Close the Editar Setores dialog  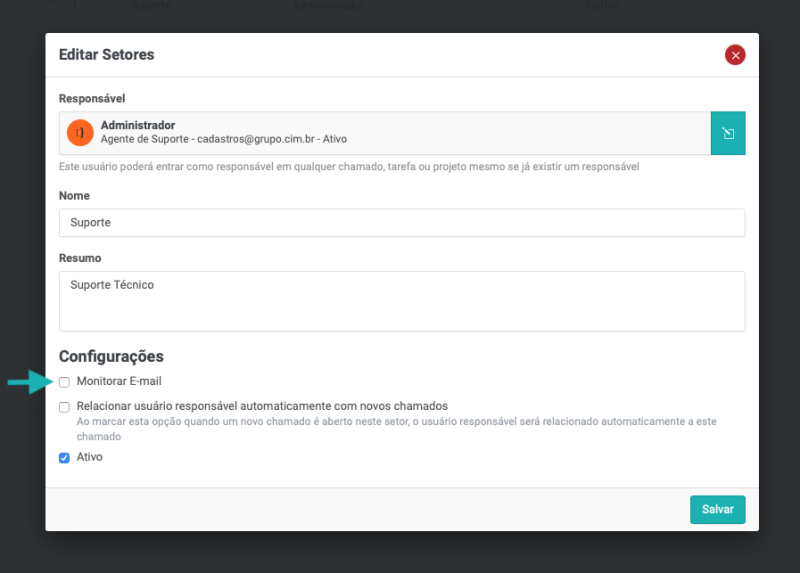click(735, 55)
